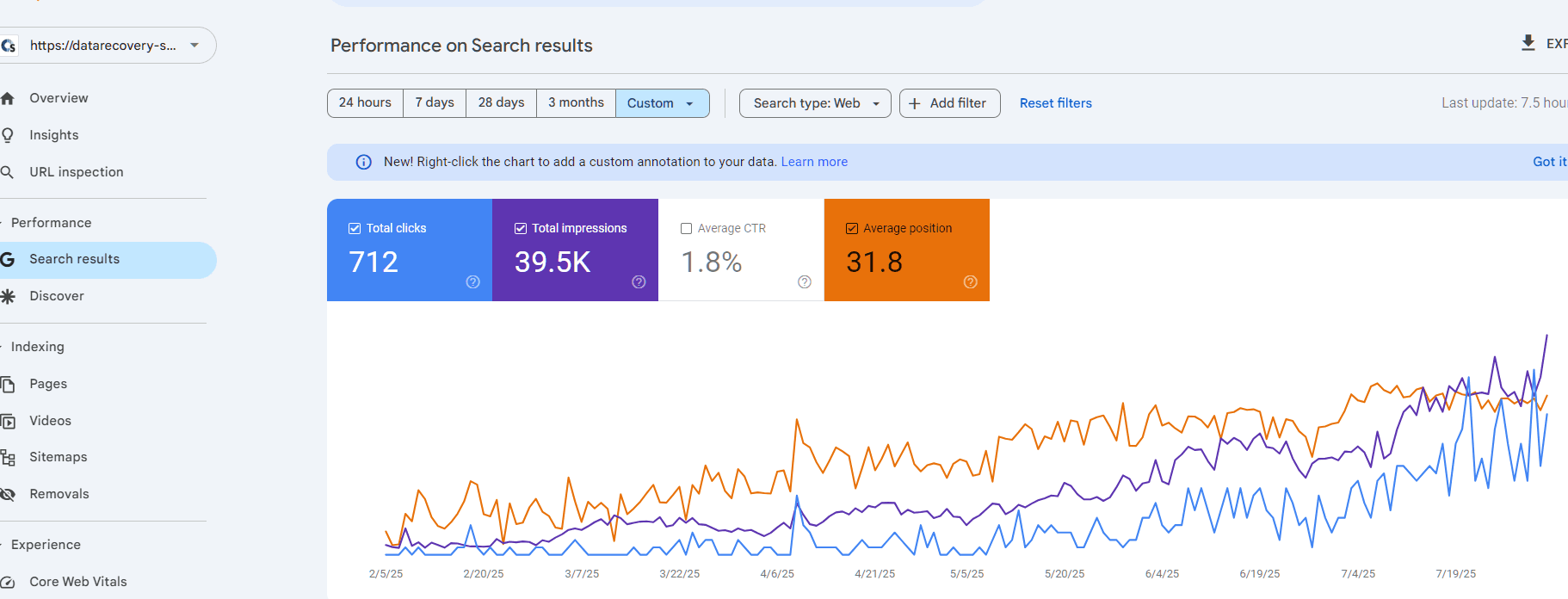Click the export download icon
This screenshot has height=599, width=1568.
click(x=1528, y=43)
